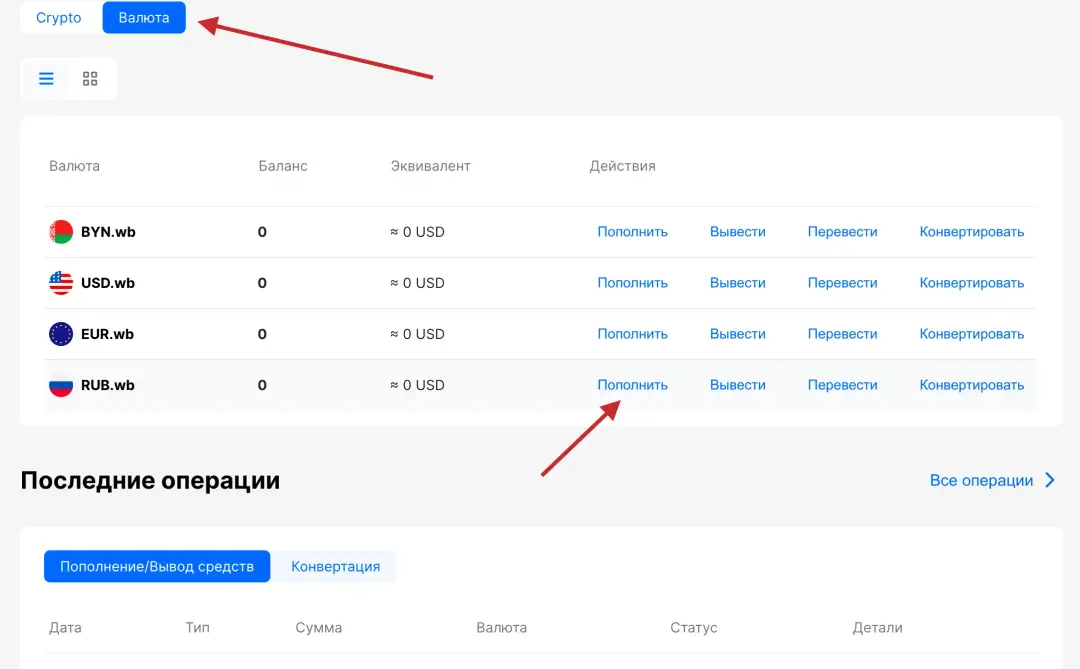Open Все операции link
The image size is (1080, 669).
[x=981, y=481]
